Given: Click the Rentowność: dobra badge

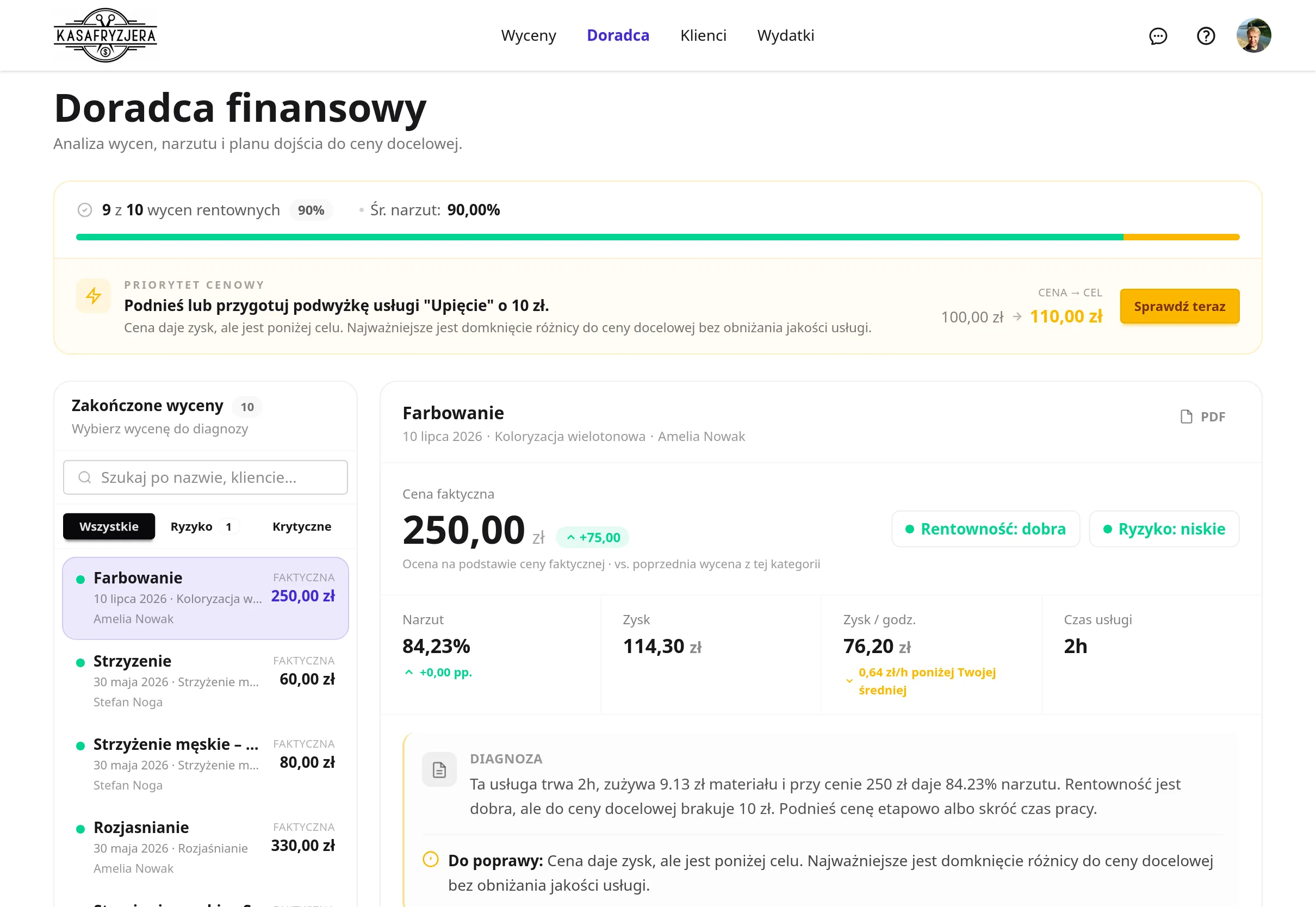Looking at the screenshot, I should coord(985,529).
